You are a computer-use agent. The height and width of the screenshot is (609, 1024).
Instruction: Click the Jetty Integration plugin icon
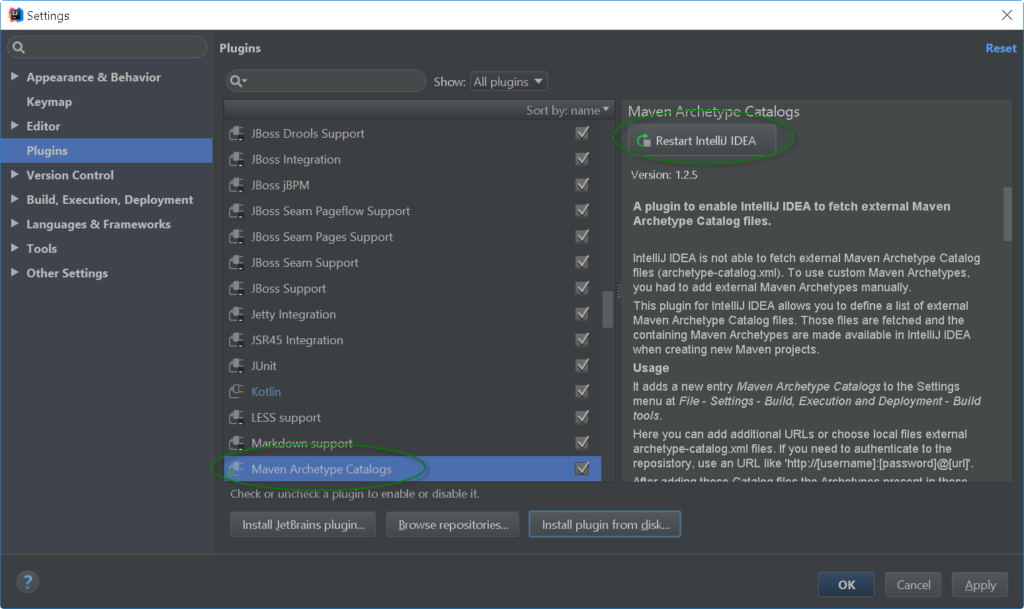tap(236, 314)
